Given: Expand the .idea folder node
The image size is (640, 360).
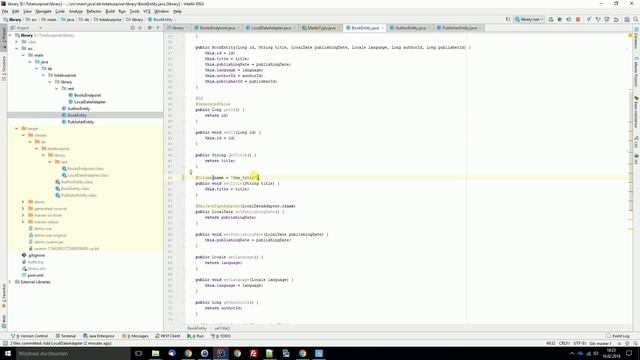Looking at the screenshot, I should (17, 42).
